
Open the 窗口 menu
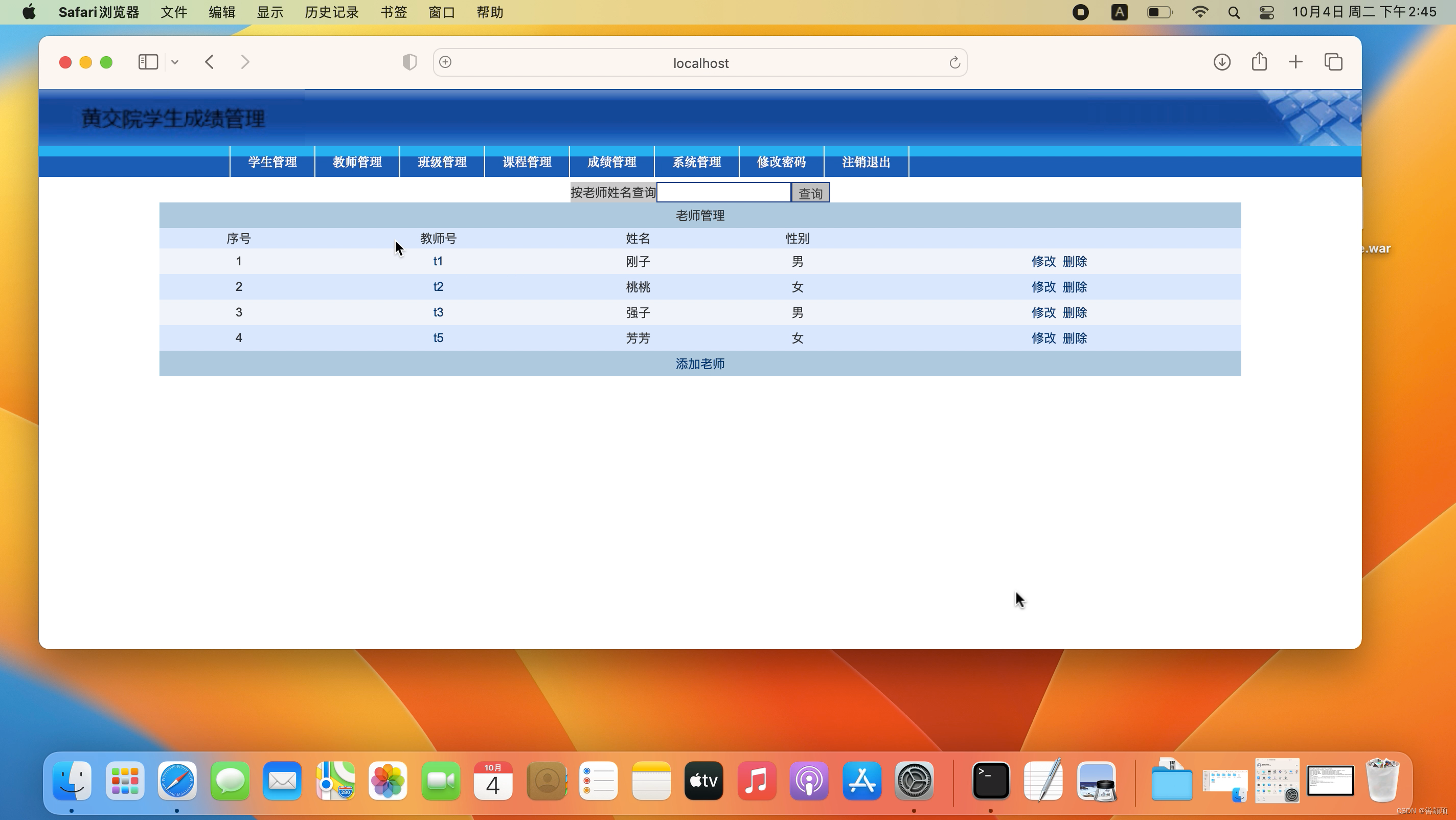tap(441, 12)
